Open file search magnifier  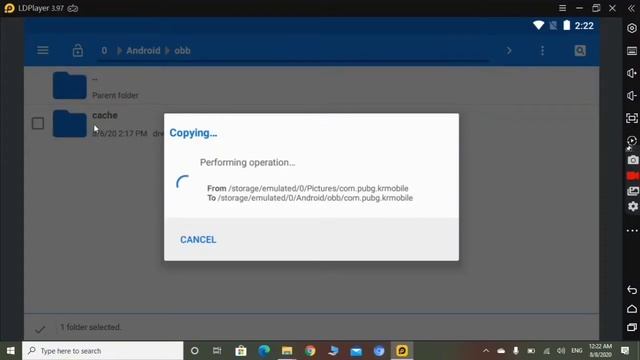[580, 51]
